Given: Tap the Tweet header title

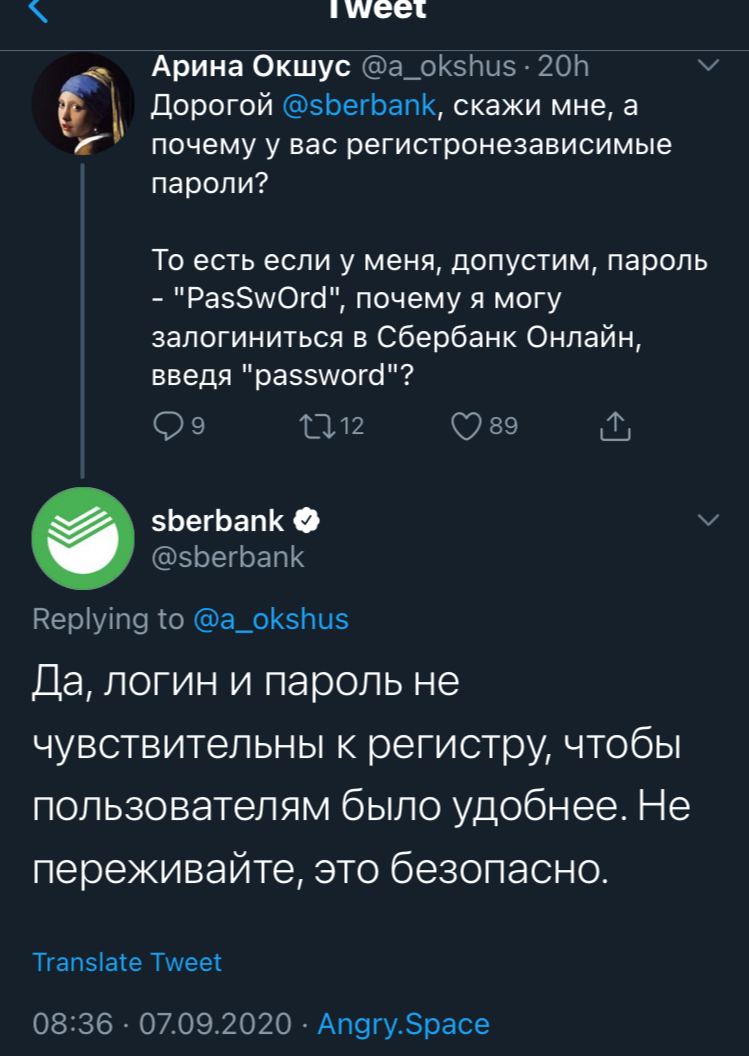Looking at the screenshot, I should point(377,10).
